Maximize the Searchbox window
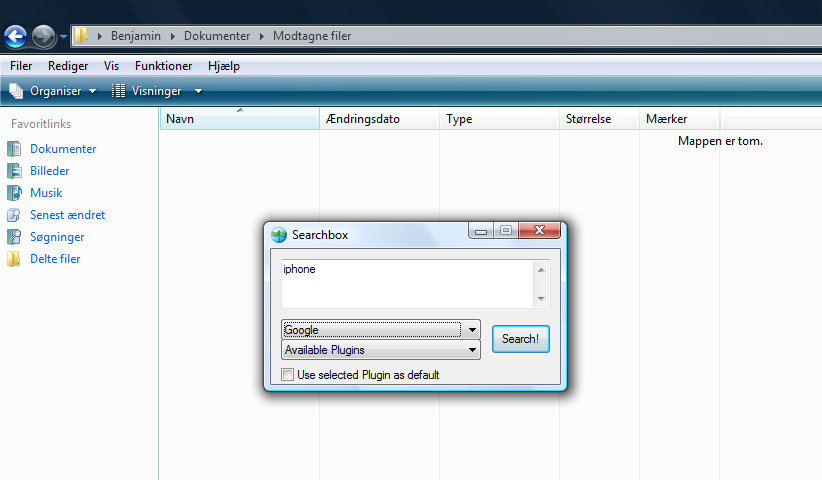This screenshot has height=480, width=822. (506, 231)
